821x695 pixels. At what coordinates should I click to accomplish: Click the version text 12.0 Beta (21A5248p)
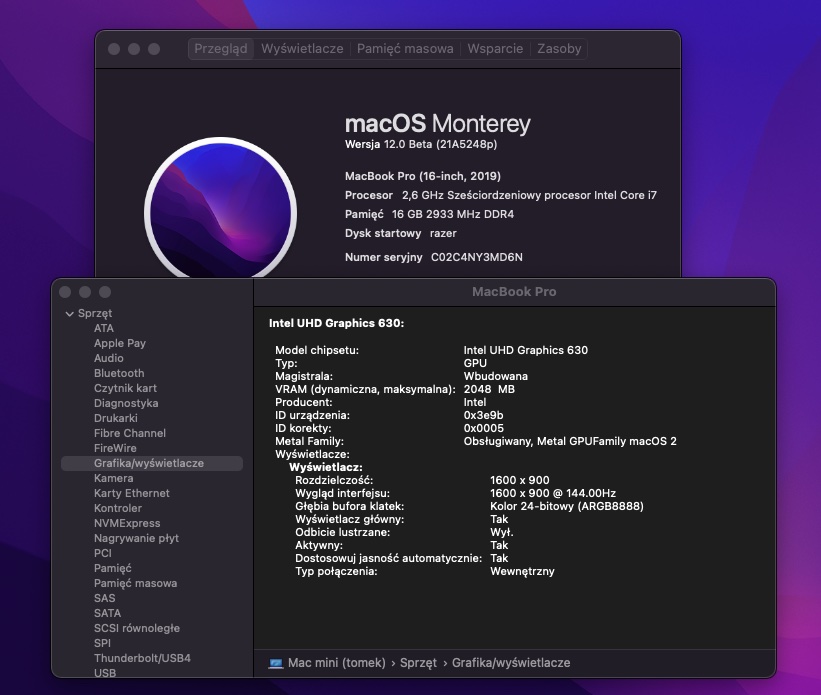[x=440, y=145]
